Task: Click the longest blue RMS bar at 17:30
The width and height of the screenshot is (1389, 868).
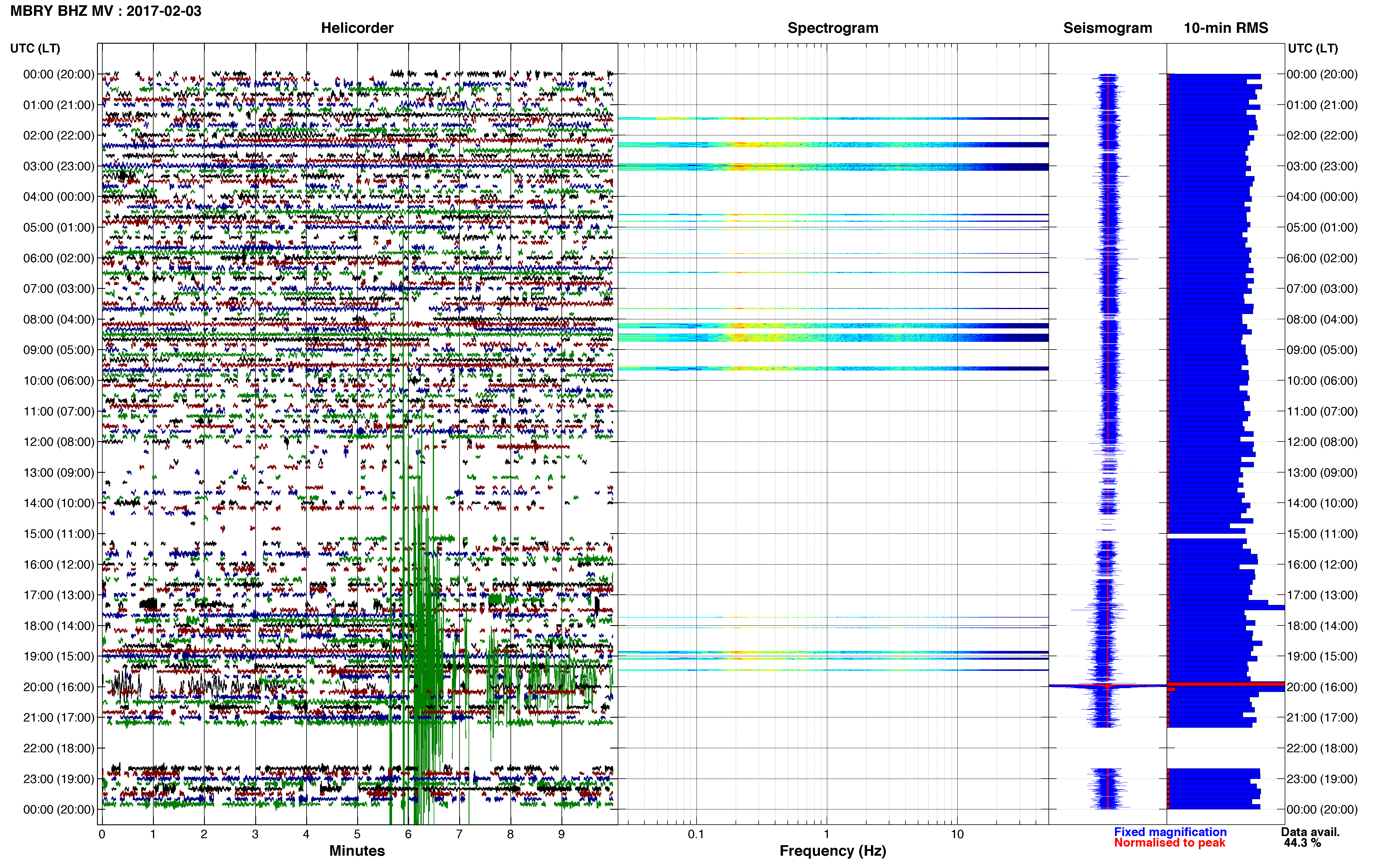Action: [1226, 607]
